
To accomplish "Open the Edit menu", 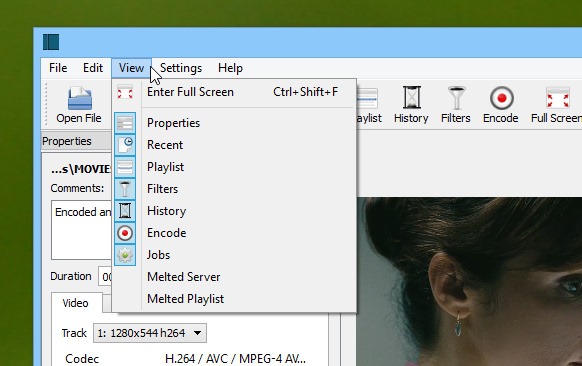I will (x=93, y=68).
